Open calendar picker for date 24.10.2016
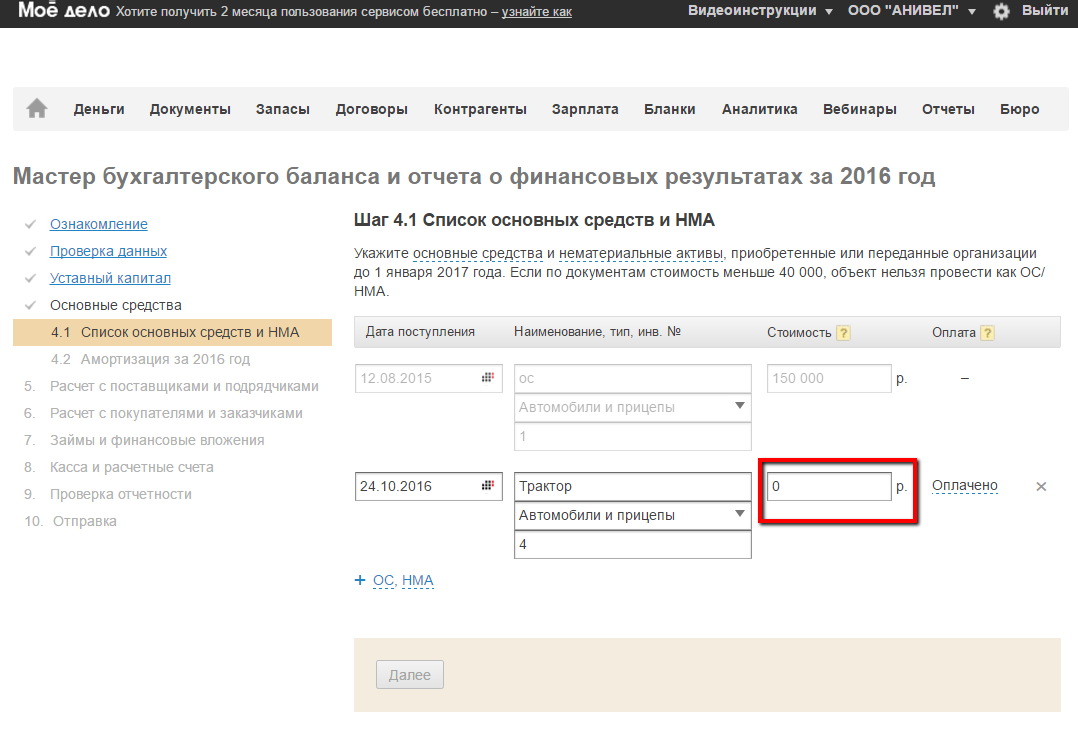The height and width of the screenshot is (729, 1078). click(x=488, y=486)
